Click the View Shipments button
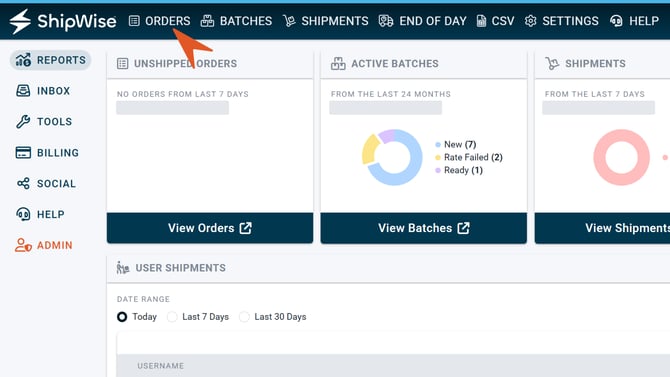The image size is (670, 377). coord(602,228)
